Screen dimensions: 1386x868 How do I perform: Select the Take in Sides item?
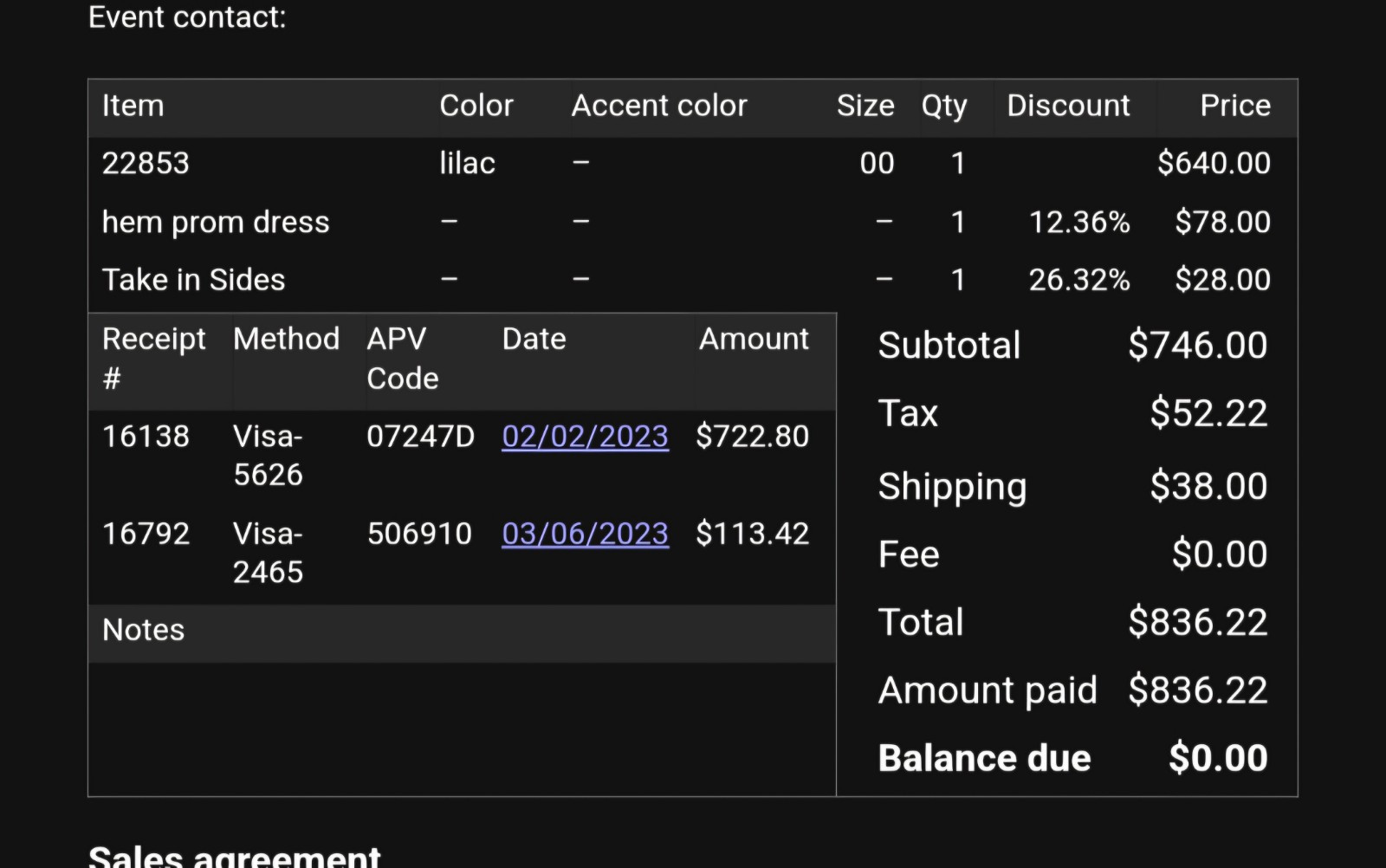(x=193, y=281)
